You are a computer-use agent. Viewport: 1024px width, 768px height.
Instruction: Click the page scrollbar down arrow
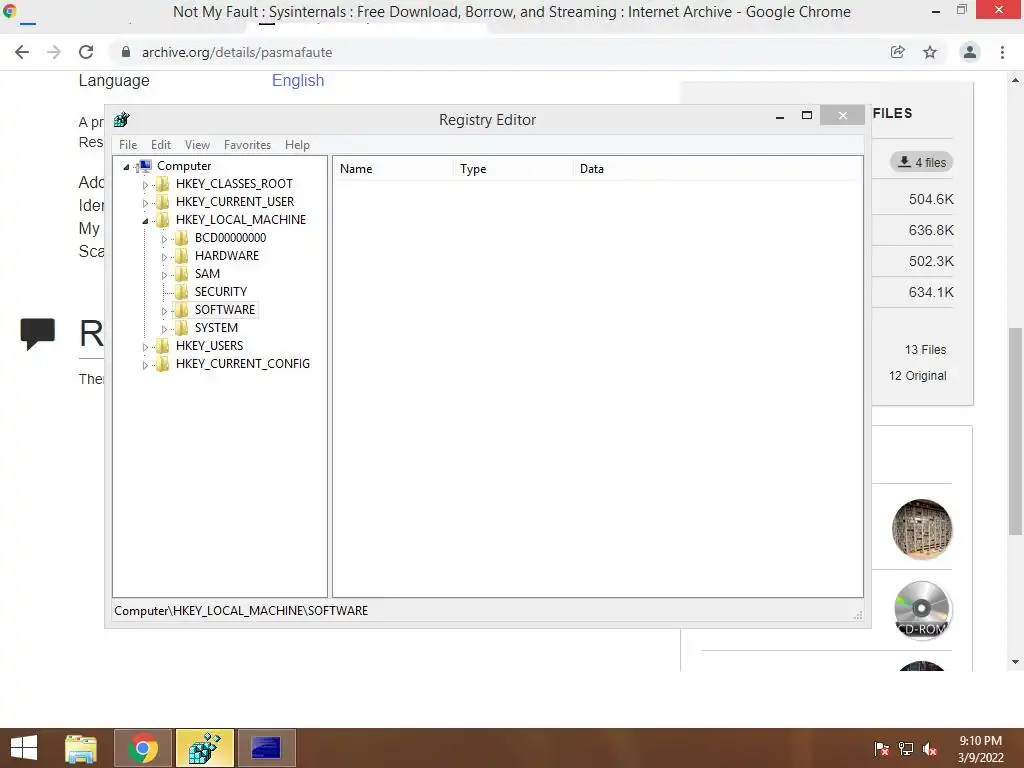[x=1016, y=662]
